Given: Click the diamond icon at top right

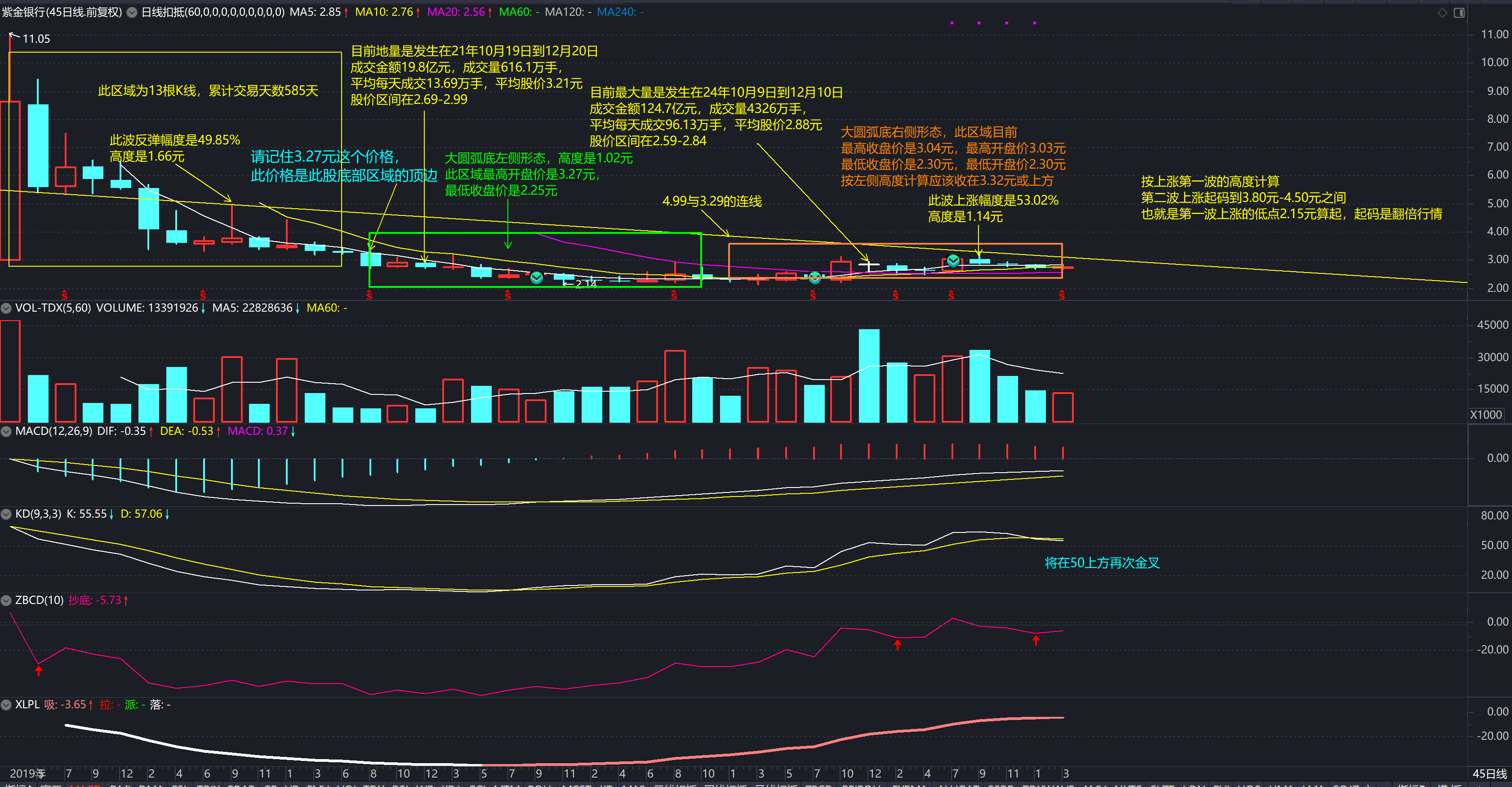Looking at the screenshot, I should [x=1442, y=12].
